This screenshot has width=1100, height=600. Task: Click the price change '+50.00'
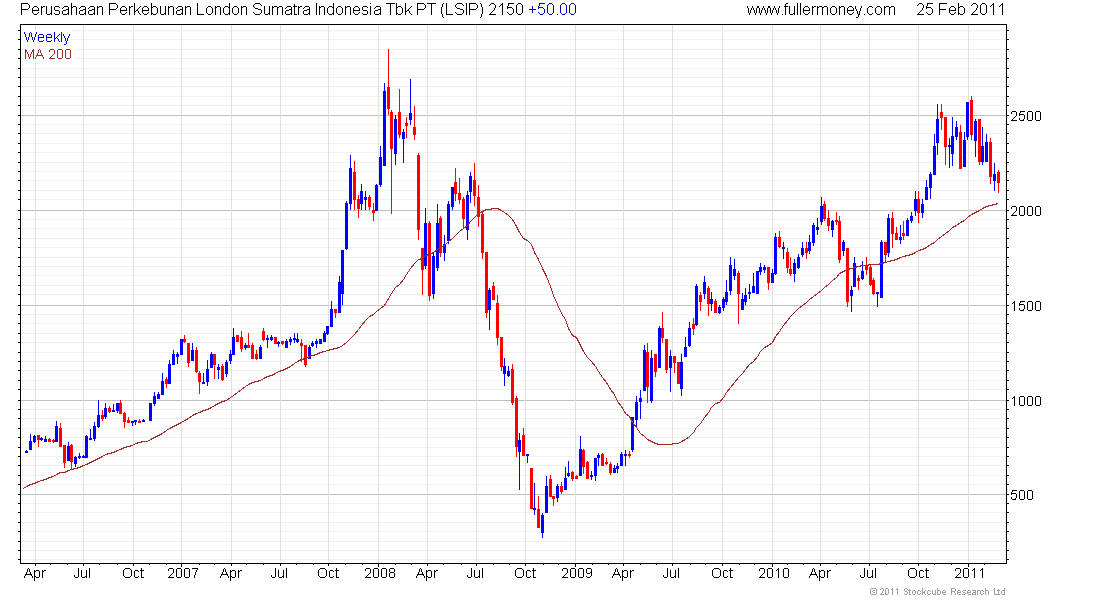coord(552,9)
